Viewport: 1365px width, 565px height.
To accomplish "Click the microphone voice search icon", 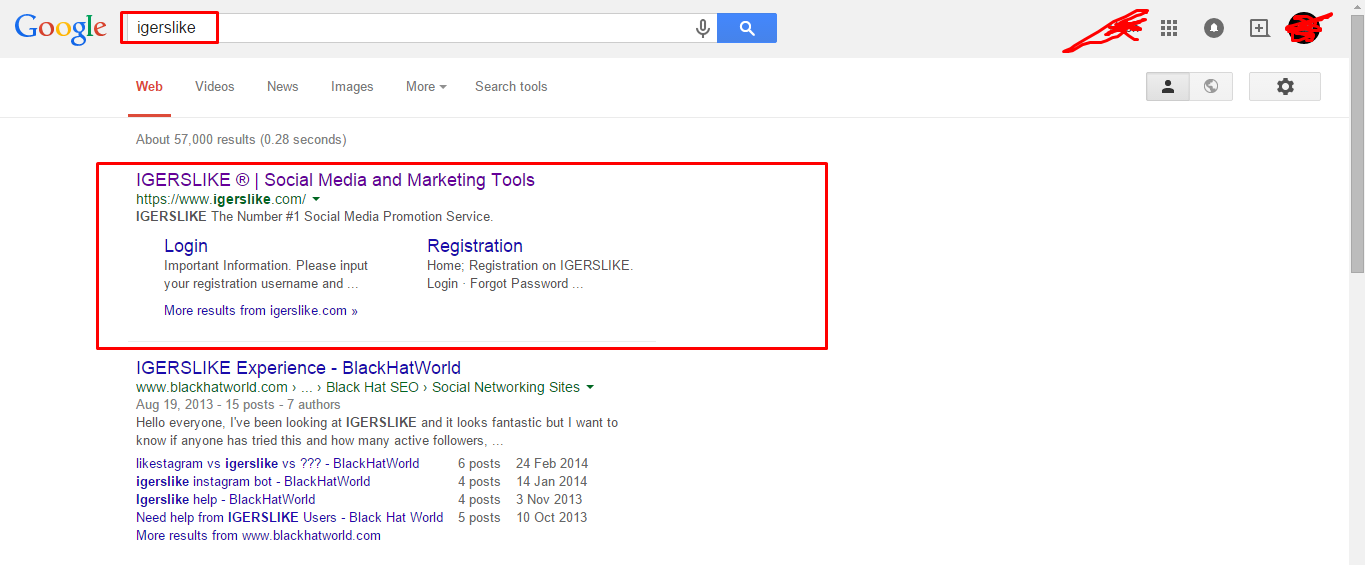I will click(703, 28).
